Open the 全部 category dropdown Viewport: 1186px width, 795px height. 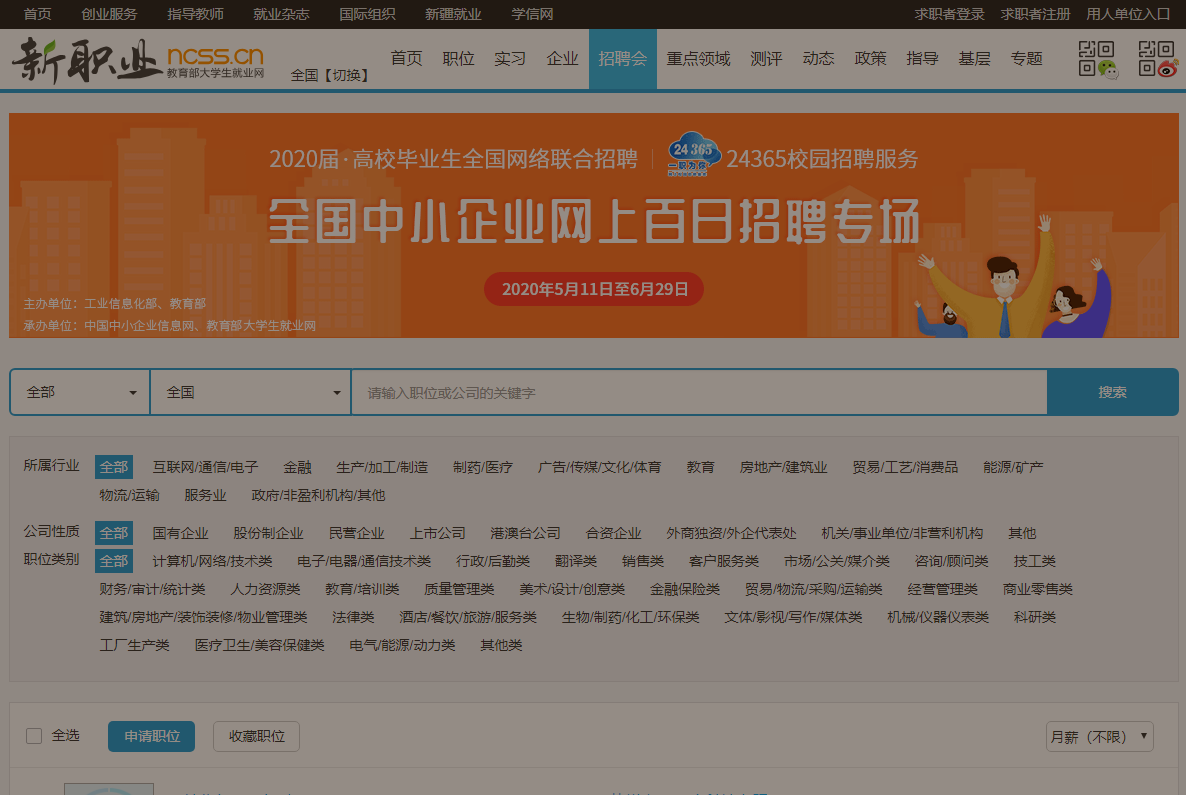click(x=80, y=392)
